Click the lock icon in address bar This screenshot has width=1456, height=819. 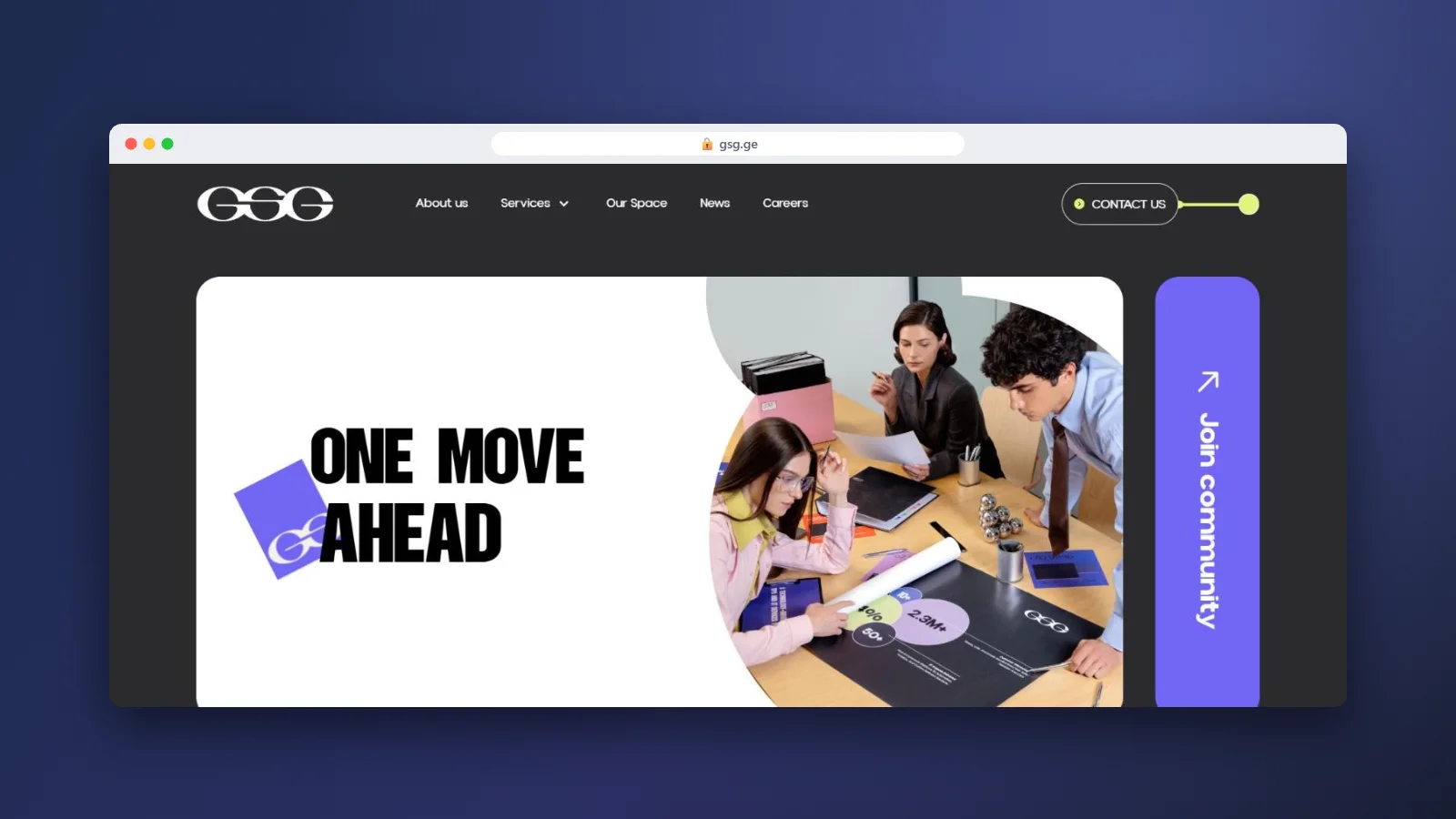707,144
